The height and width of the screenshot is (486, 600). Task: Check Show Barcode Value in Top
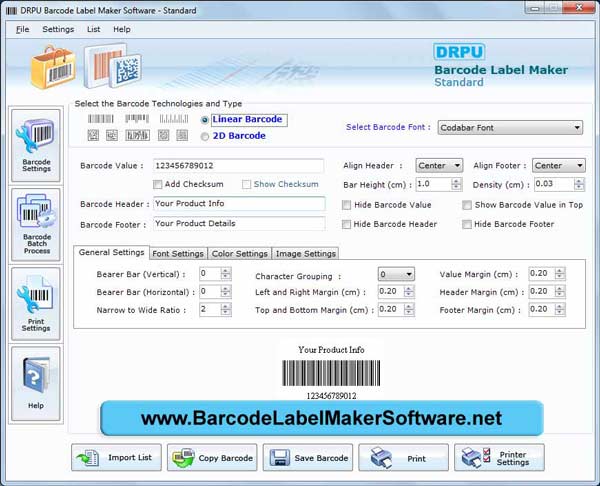tap(466, 205)
